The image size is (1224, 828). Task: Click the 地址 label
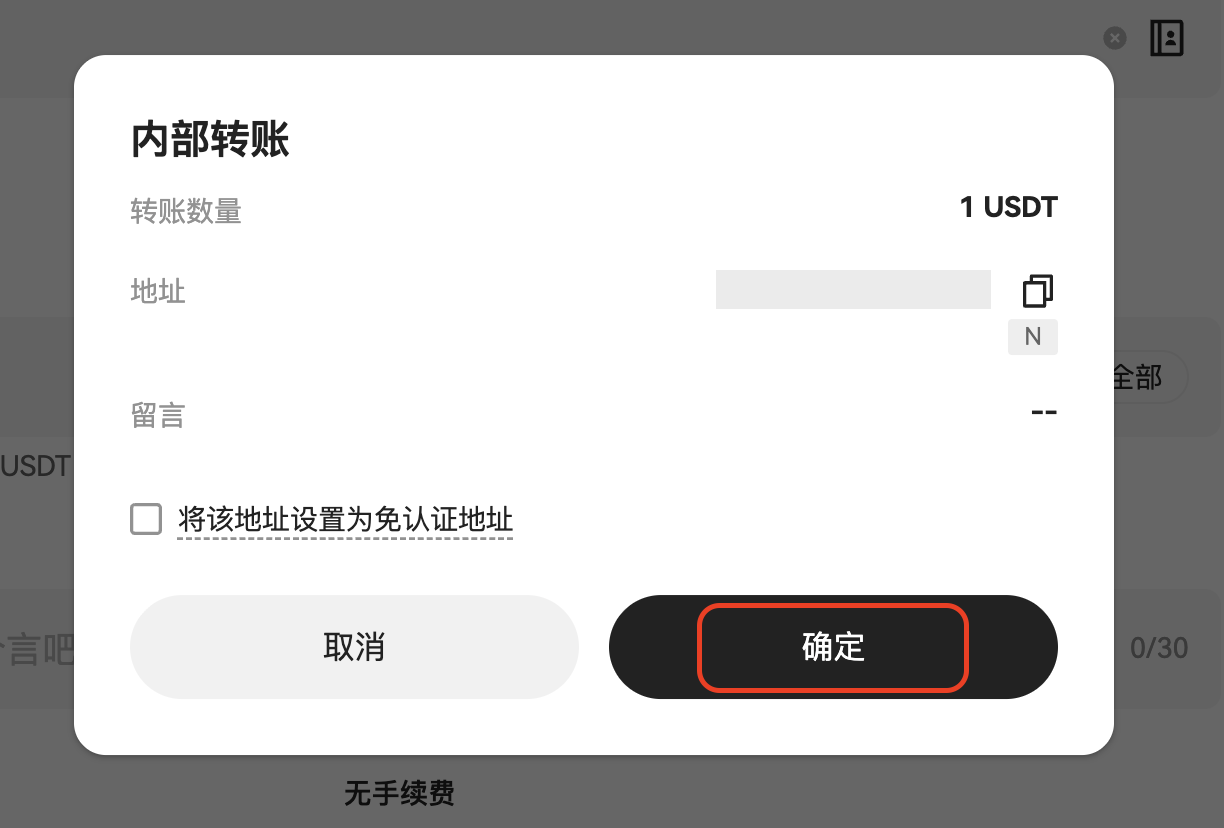(x=158, y=291)
